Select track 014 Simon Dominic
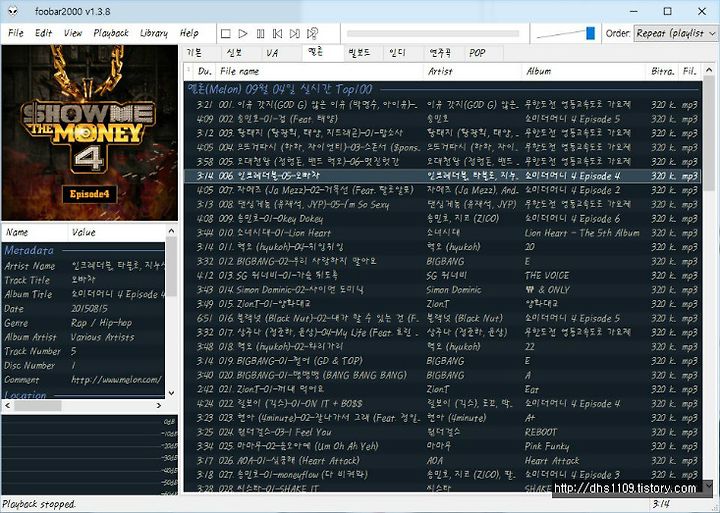Screen dimensions: 720x513 coord(443,290)
